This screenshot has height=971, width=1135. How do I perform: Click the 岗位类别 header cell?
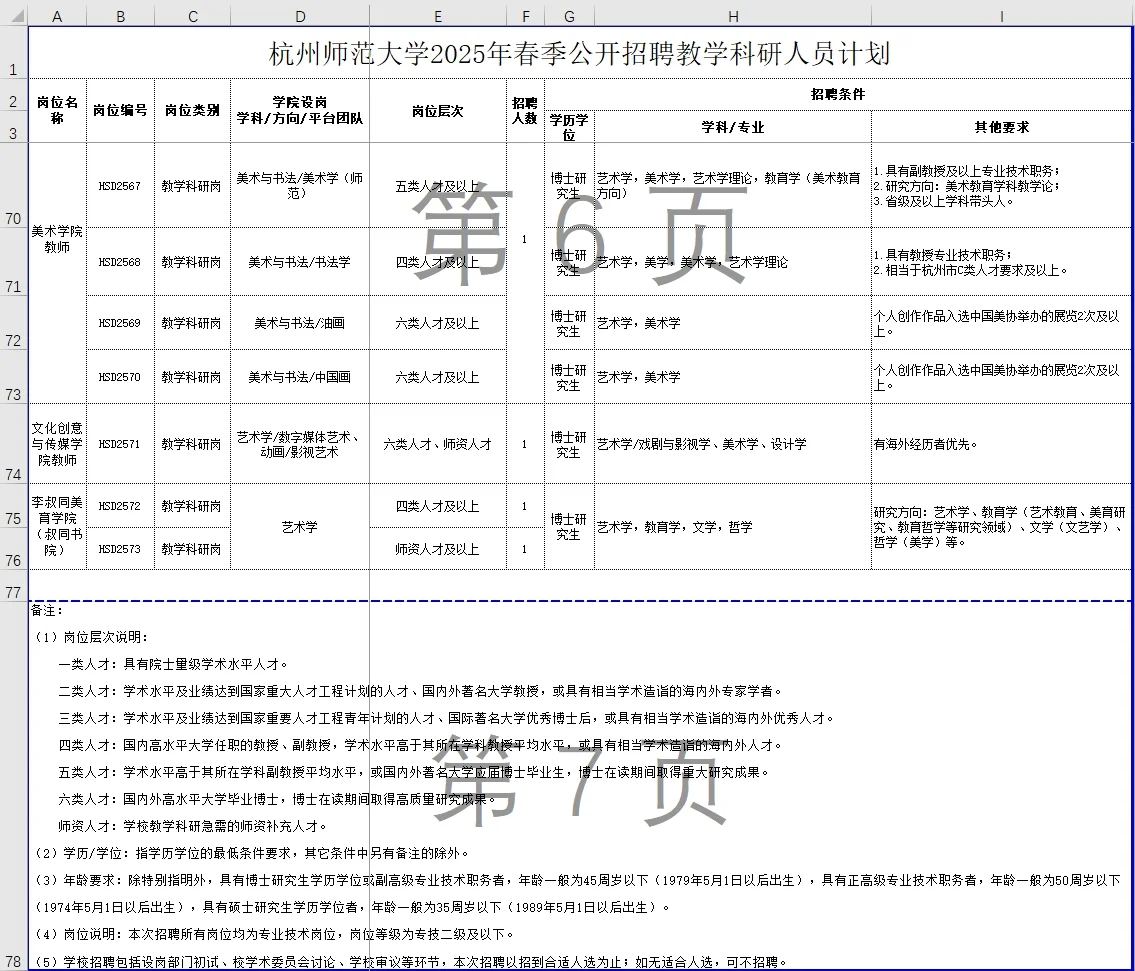(x=193, y=110)
